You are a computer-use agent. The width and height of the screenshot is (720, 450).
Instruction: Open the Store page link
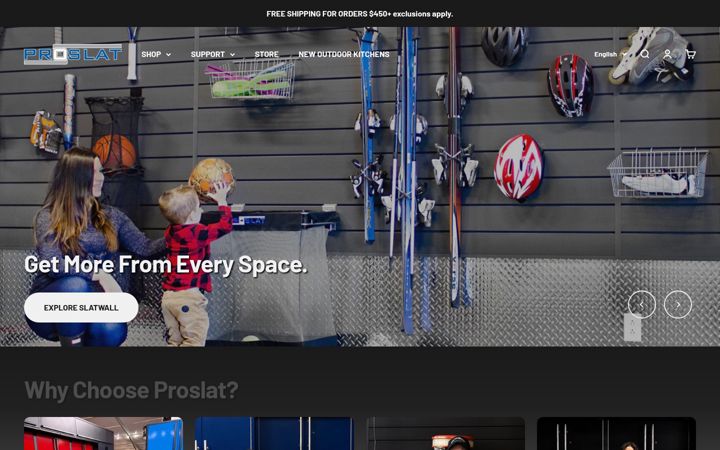[266, 54]
